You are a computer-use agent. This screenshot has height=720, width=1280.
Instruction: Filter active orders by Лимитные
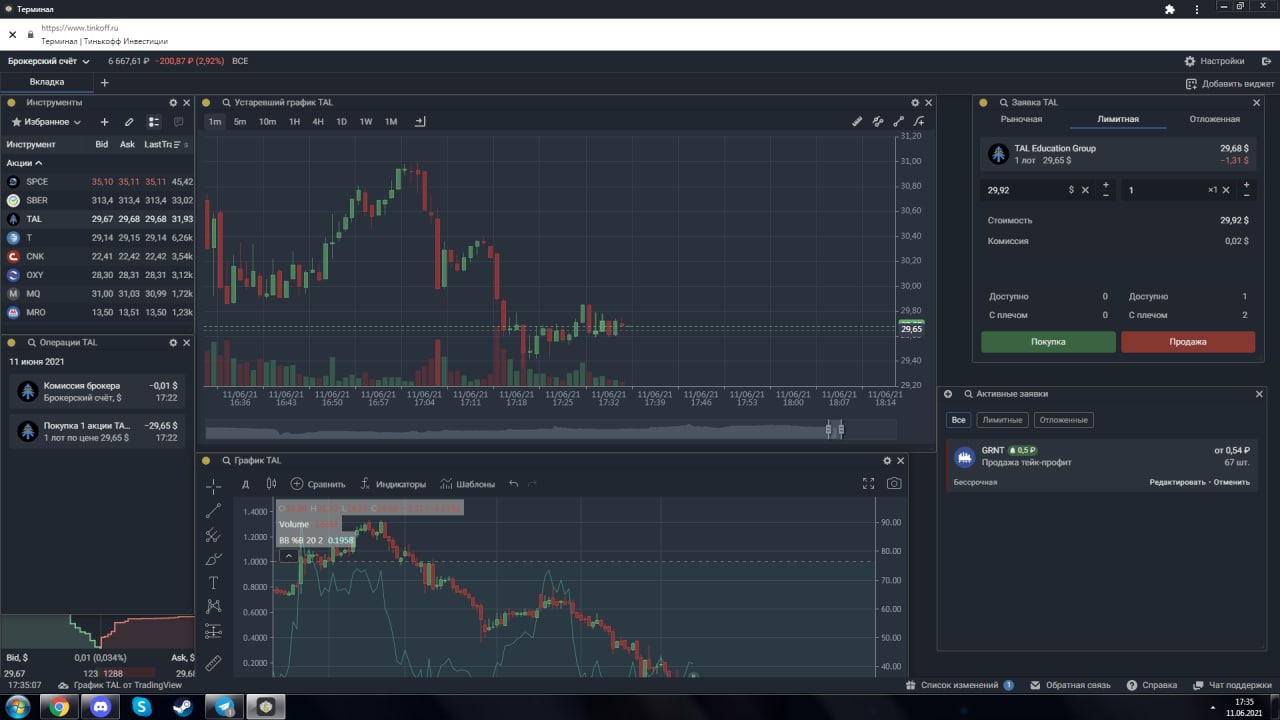(1002, 420)
